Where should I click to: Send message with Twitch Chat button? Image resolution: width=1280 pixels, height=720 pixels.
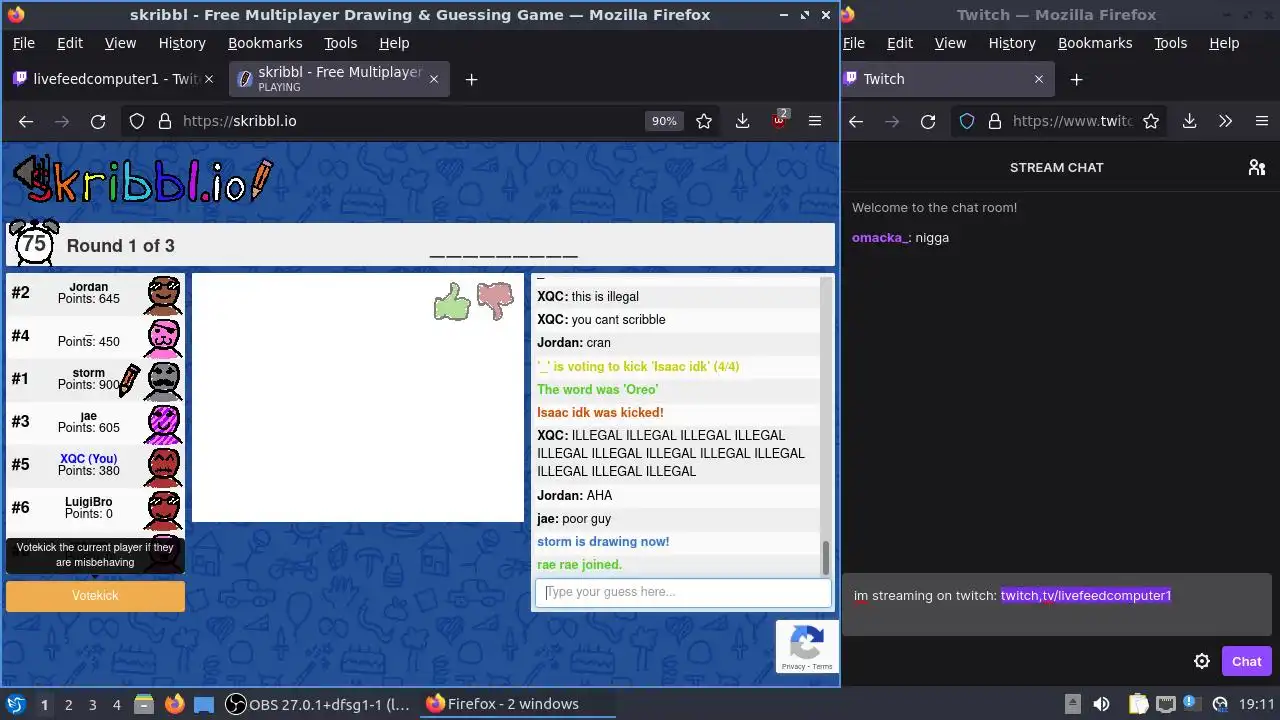click(x=1246, y=661)
